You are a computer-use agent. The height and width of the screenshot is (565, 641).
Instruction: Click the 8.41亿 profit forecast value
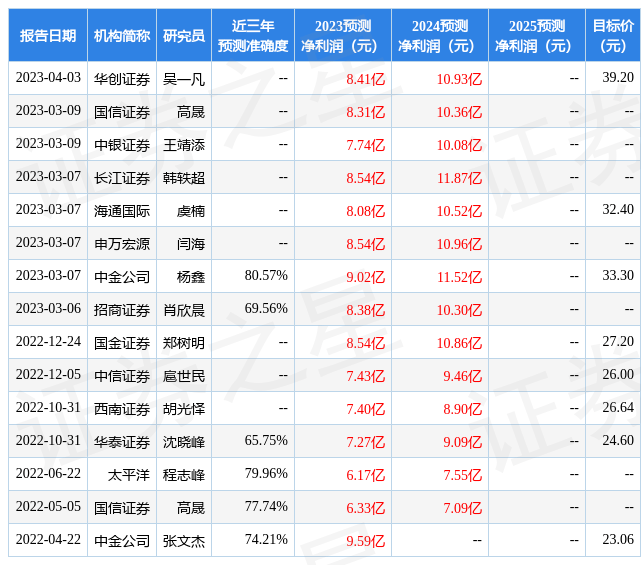point(365,78)
